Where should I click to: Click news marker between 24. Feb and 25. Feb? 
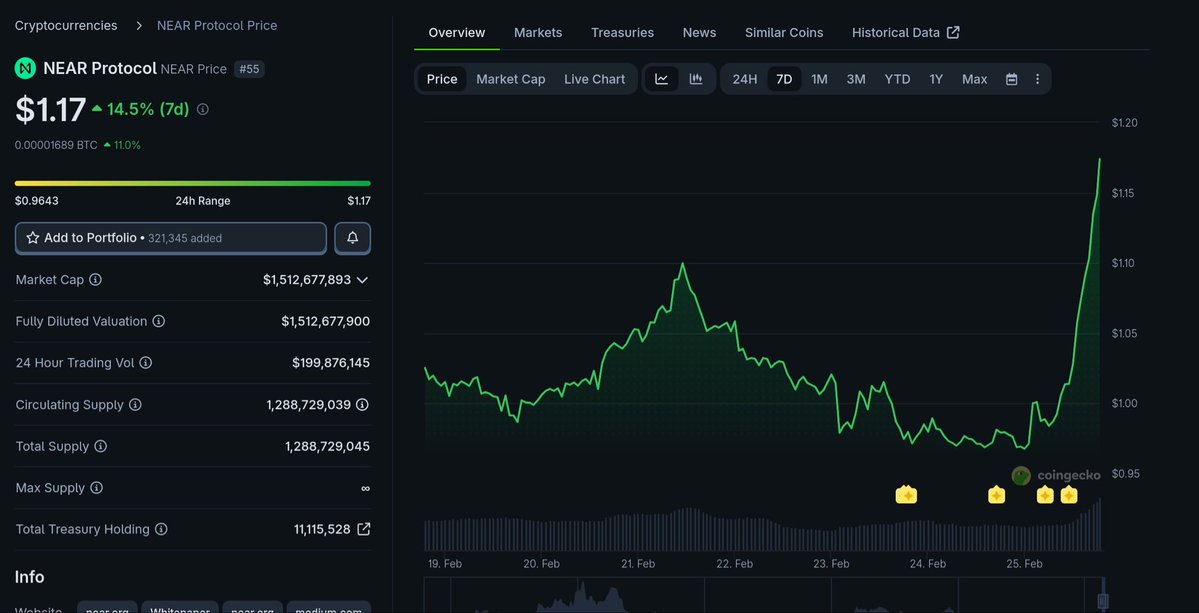[996, 495]
